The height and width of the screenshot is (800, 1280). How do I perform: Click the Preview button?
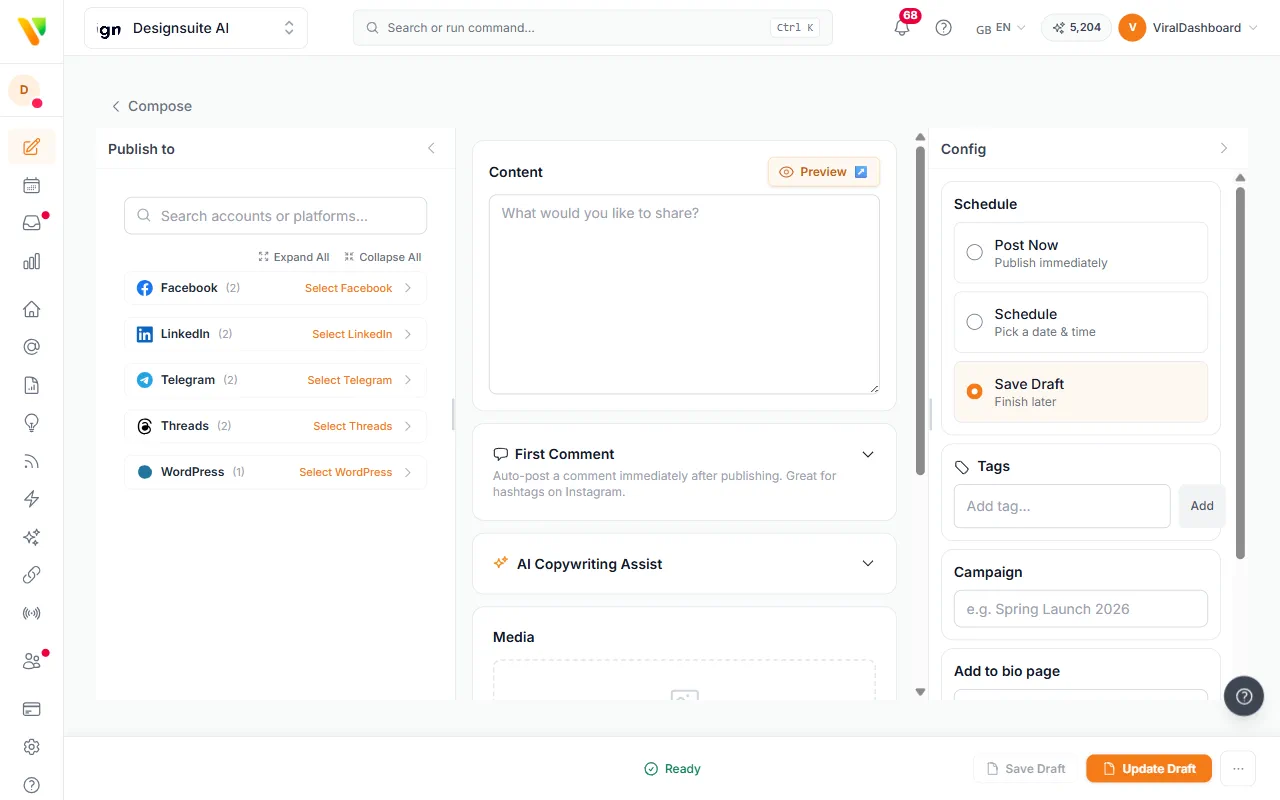824,172
